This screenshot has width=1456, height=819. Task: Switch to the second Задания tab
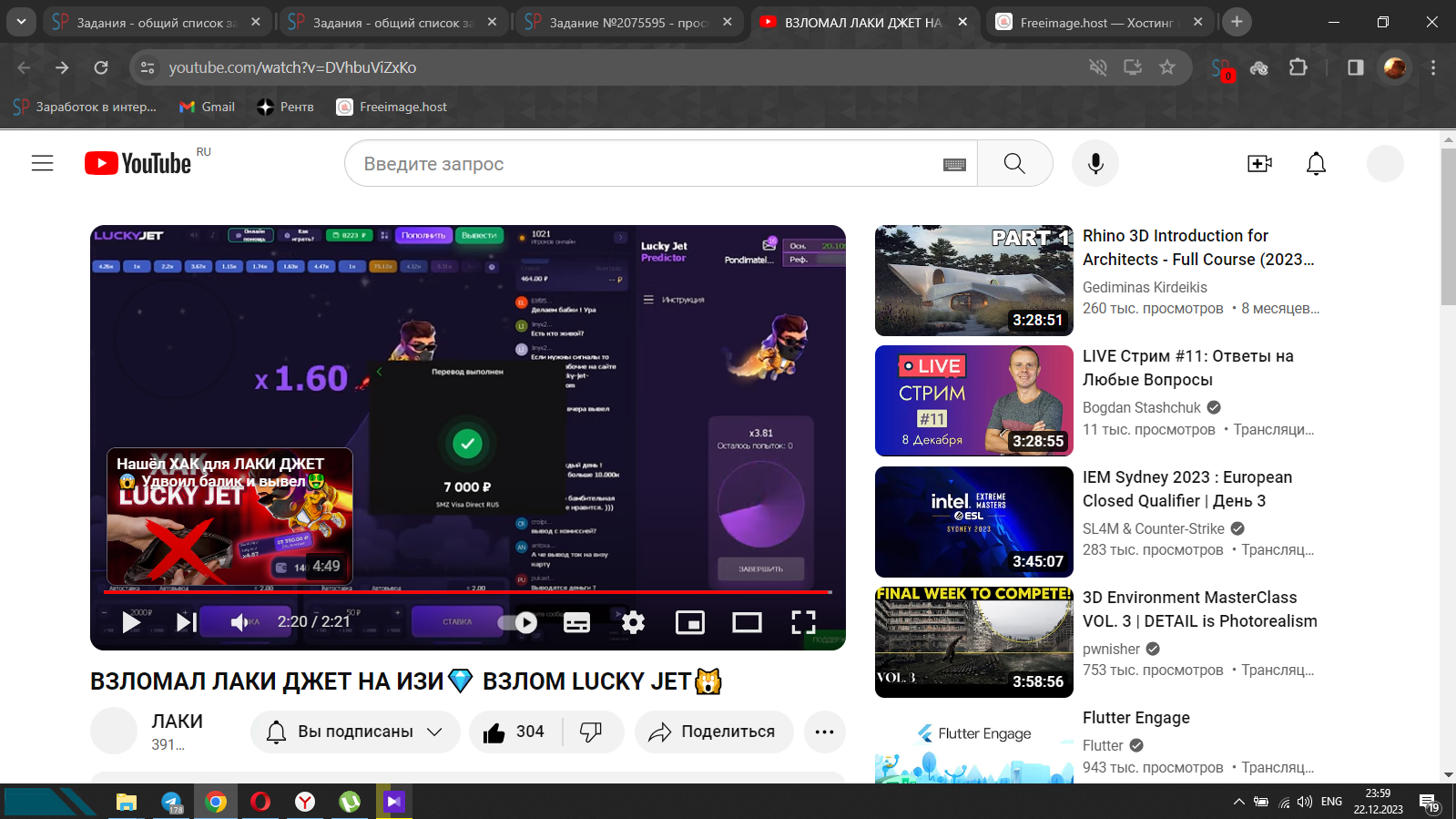(x=392, y=22)
